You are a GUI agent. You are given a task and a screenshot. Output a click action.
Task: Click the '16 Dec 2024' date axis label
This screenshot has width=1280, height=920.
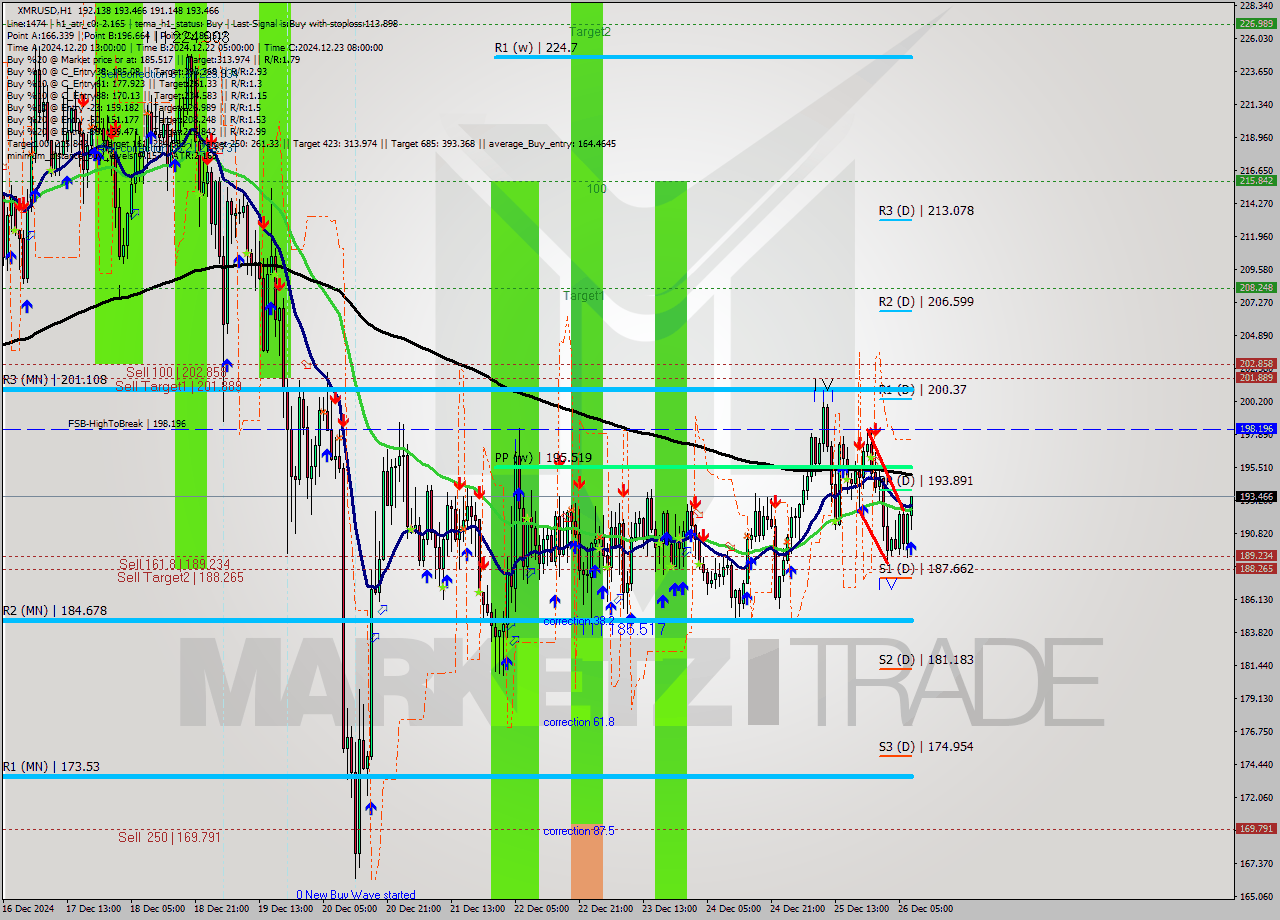pos(28,909)
